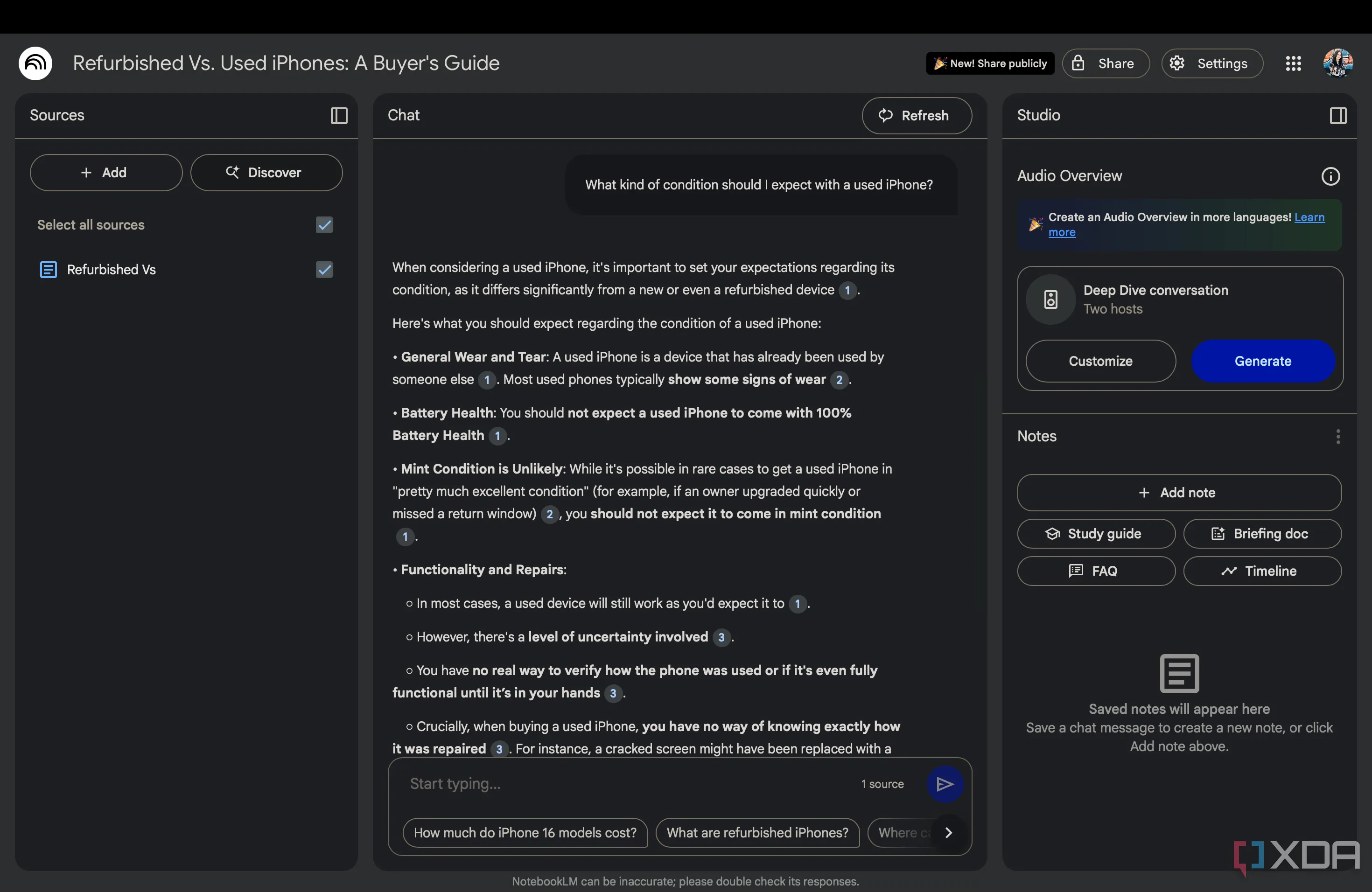Open citation 1 after 'refurbished device'
This screenshot has height=892, width=1372.
(847, 290)
